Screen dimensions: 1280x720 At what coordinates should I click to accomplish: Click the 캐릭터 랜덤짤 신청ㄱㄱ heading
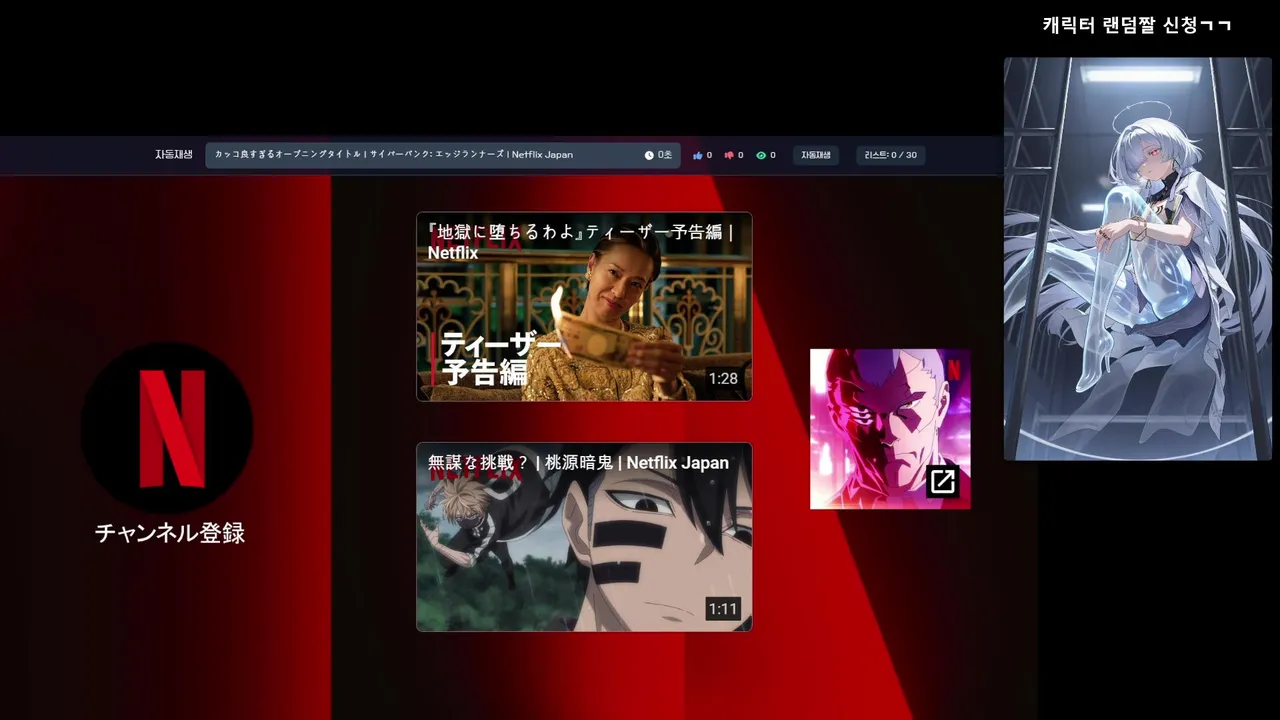pyautogui.click(x=1137, y=25)
